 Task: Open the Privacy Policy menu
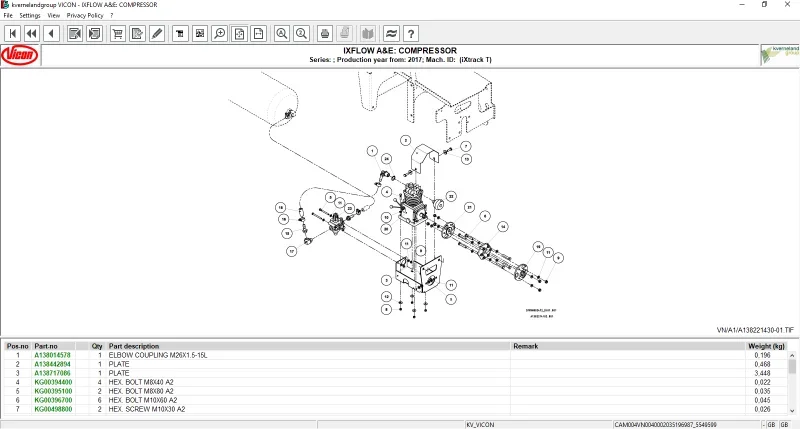pyautogui.click(x=85, y=15)
